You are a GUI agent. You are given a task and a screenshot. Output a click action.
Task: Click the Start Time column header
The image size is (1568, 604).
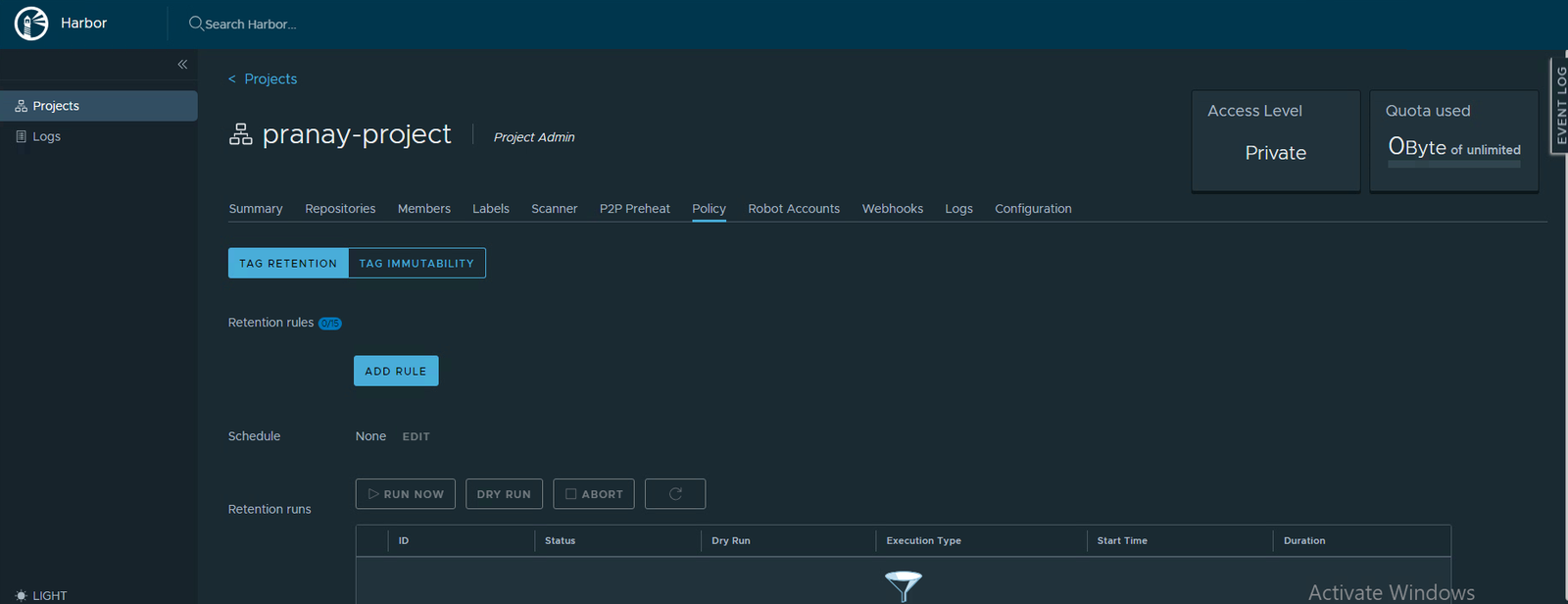click(1122, 540)
